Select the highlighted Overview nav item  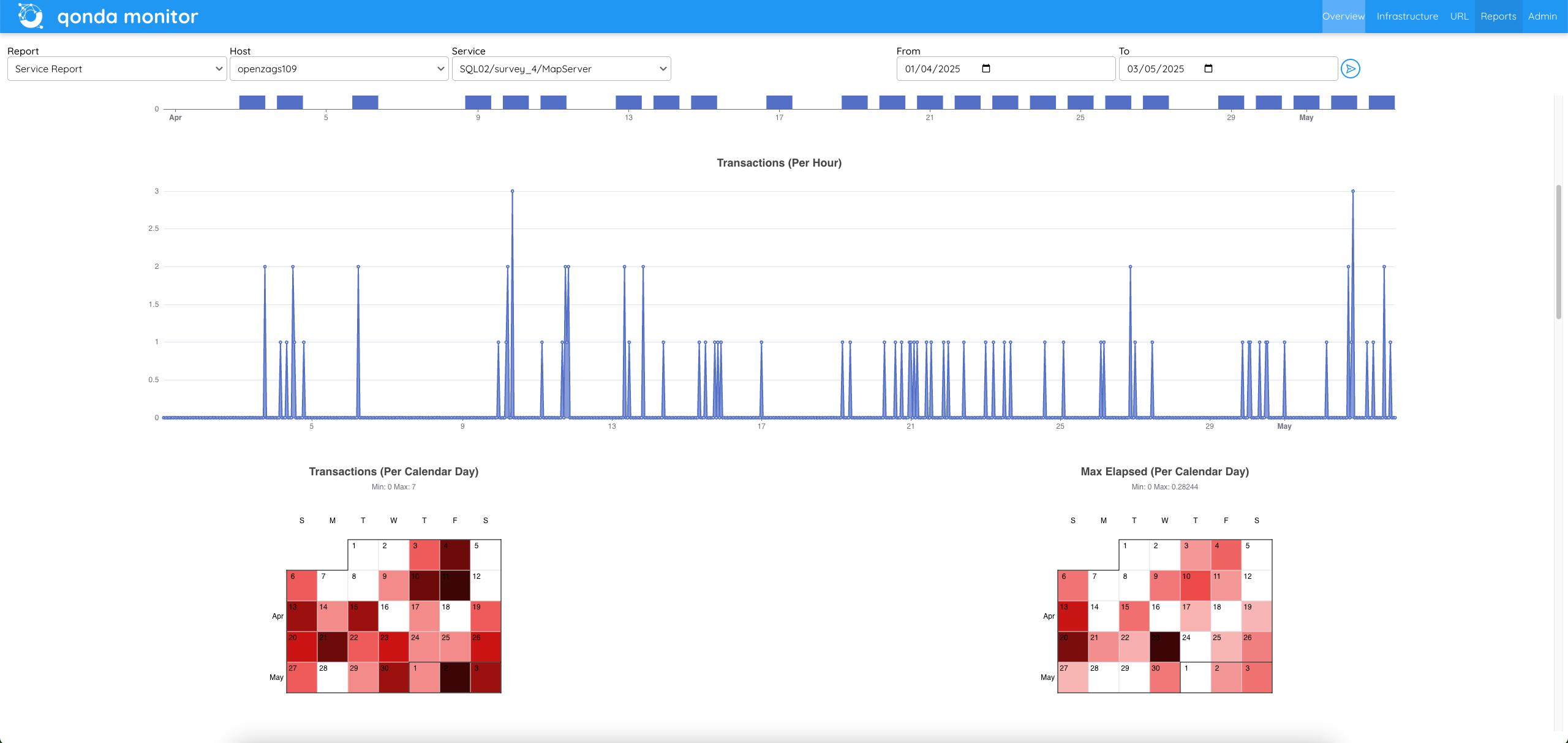pos(1344,16)
